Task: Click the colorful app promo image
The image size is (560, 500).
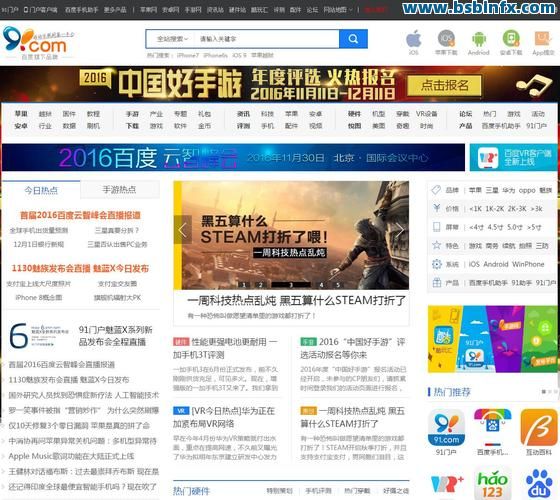Action: tap(492, 339)
